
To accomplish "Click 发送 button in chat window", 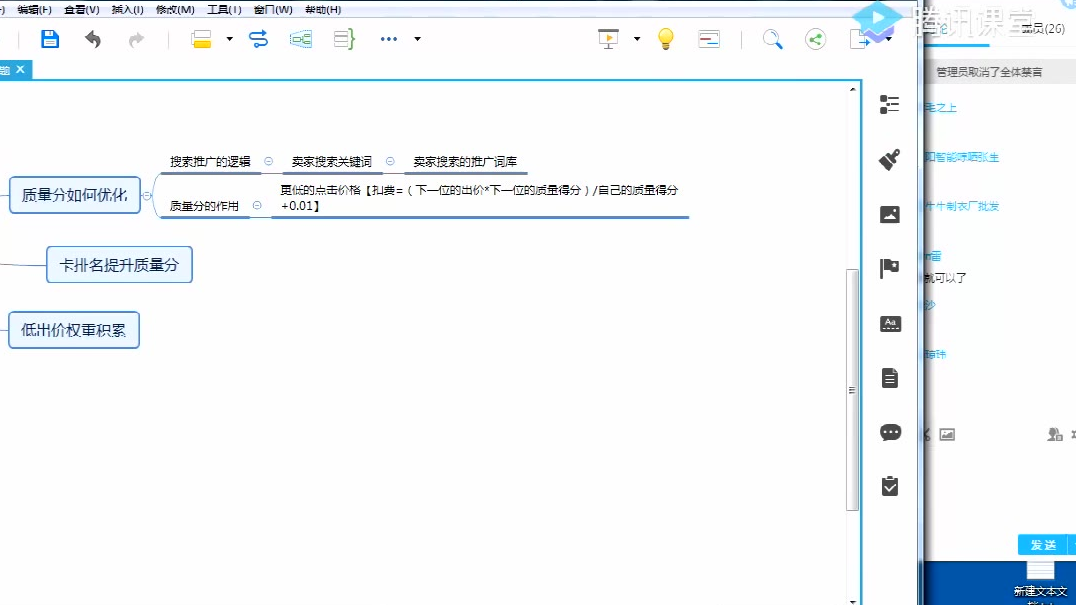I will 1043,545.
